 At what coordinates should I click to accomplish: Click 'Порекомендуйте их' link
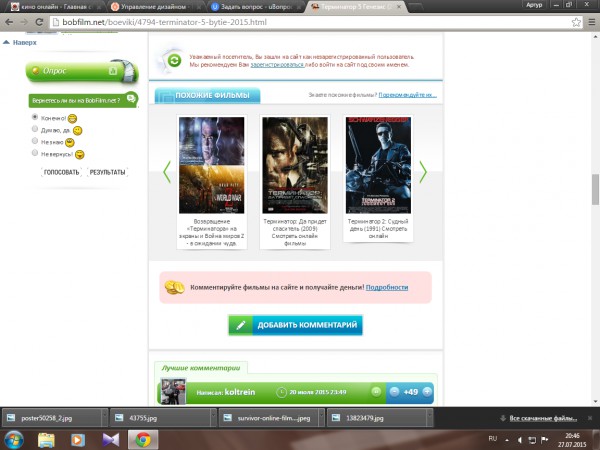408,95
